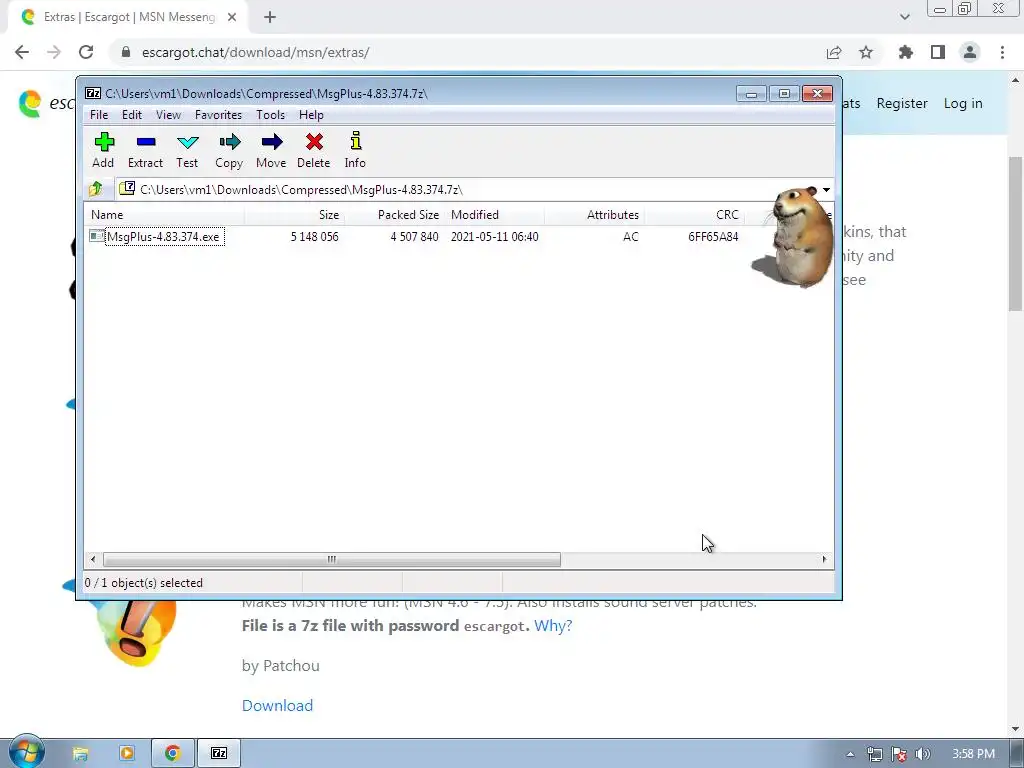Click the Download link on the webpage
Viewport: 1024px width, 768px height.
tap(278, 706)
